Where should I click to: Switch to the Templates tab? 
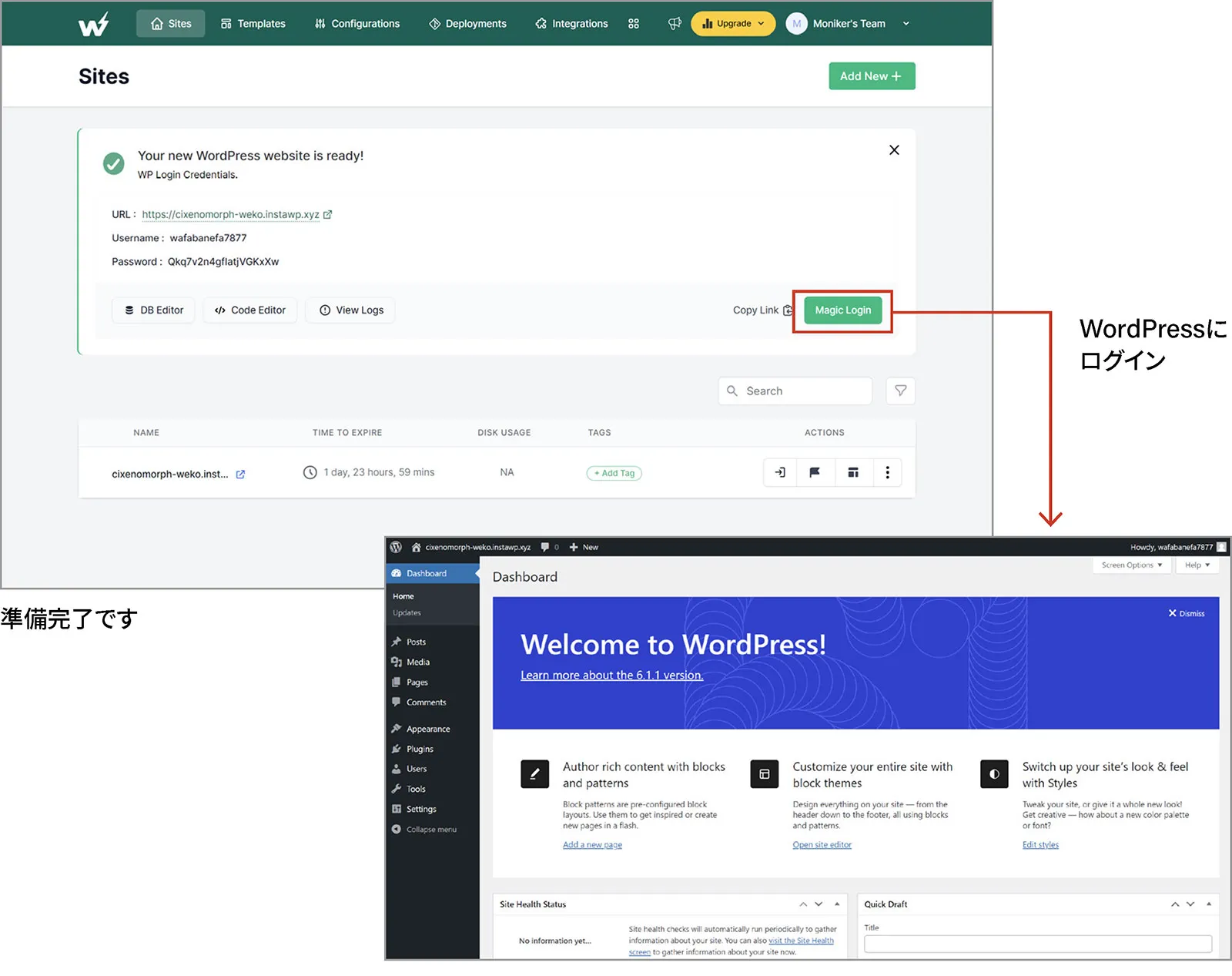click(x=253, y=24)
